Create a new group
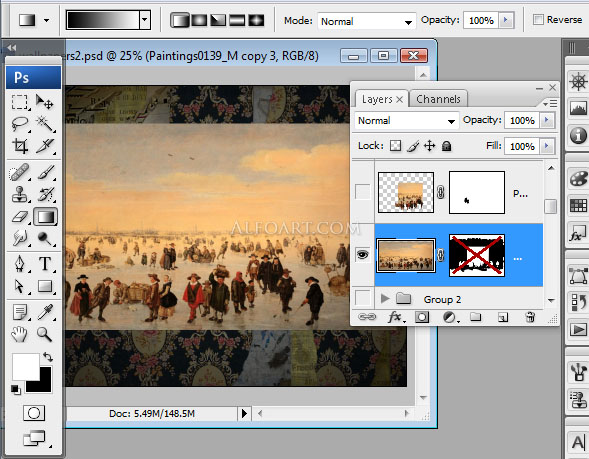589x459 pixels. pos(476,317)
